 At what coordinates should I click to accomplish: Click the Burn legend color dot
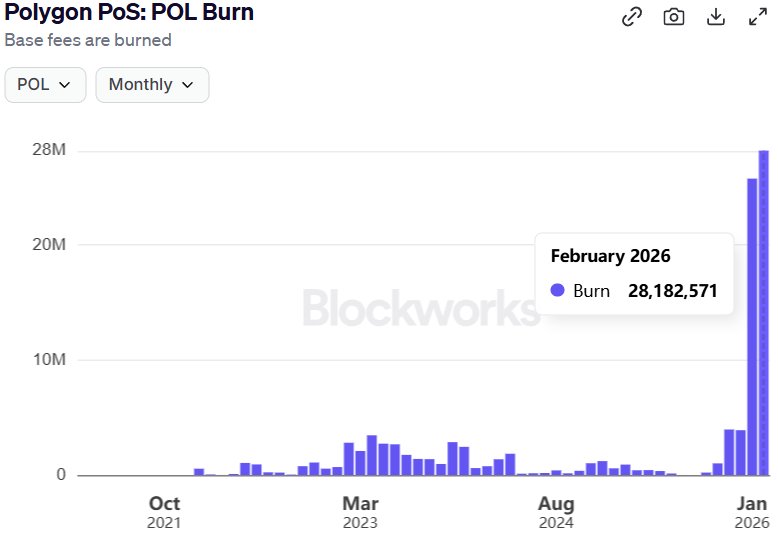tap(558, 290)
